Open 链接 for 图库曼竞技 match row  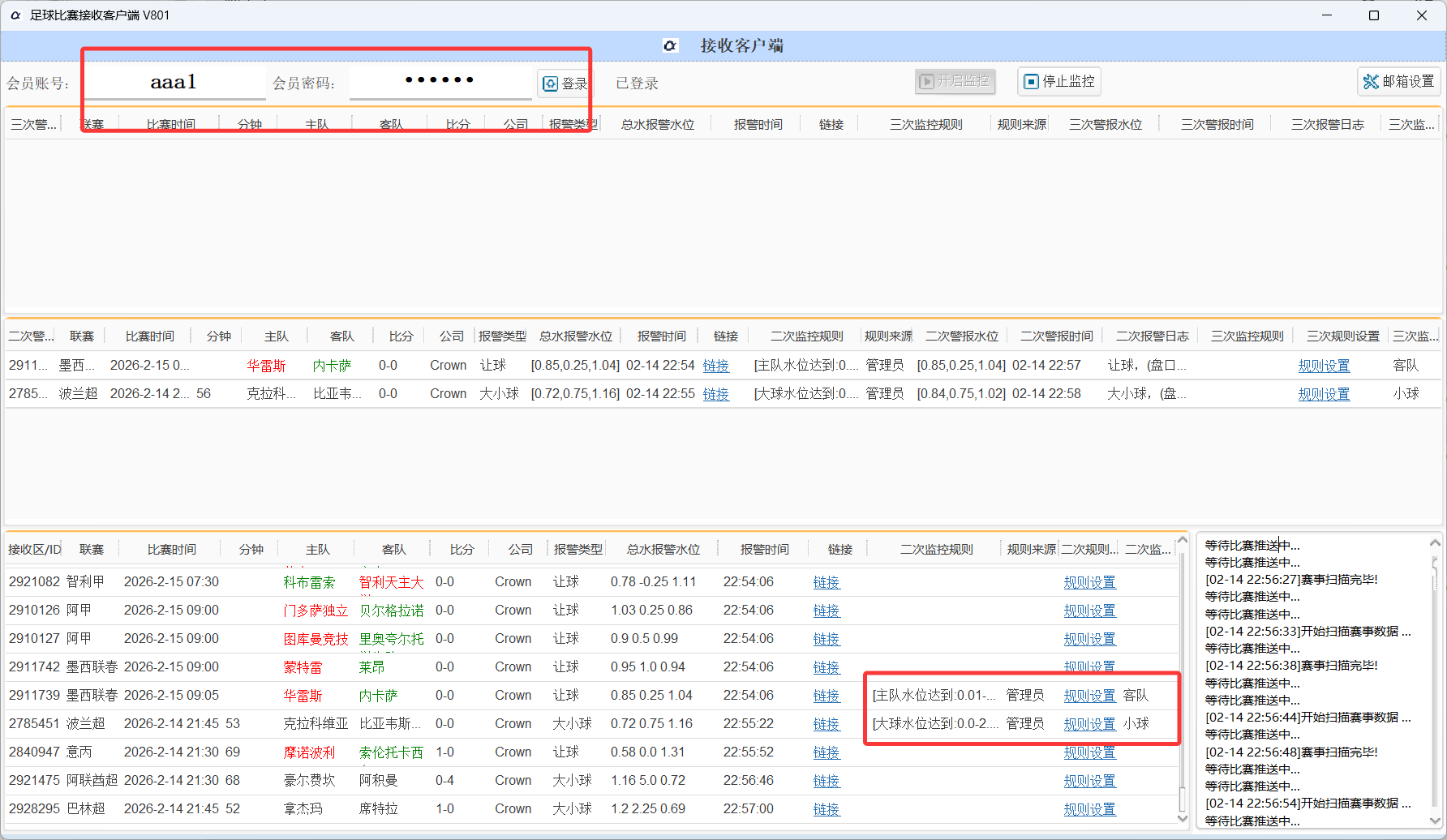pyautogui.click(x=827, y=639)
